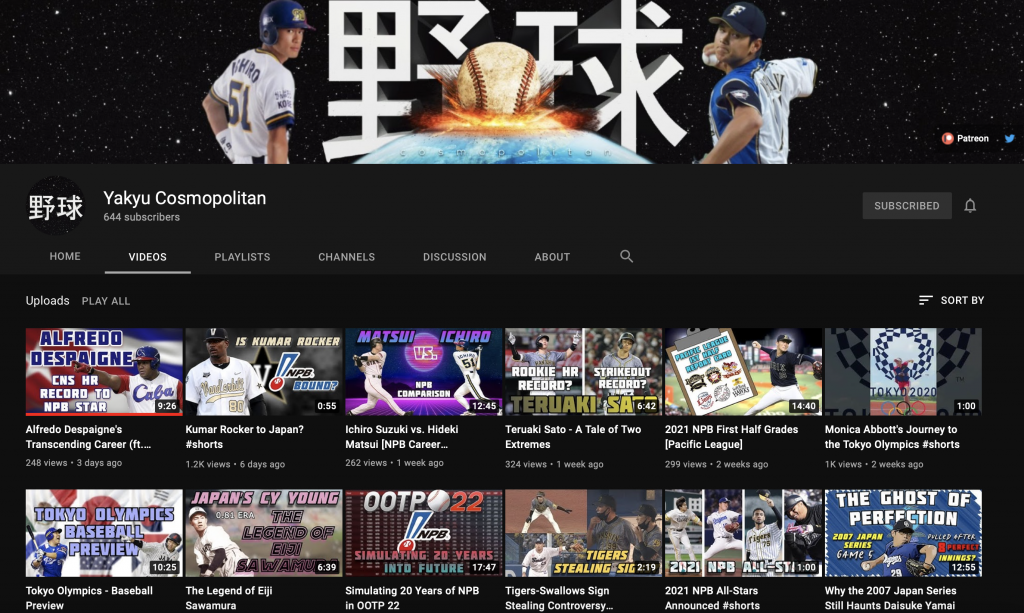Open the channel search magnifier icon

(x=626, y=256)
